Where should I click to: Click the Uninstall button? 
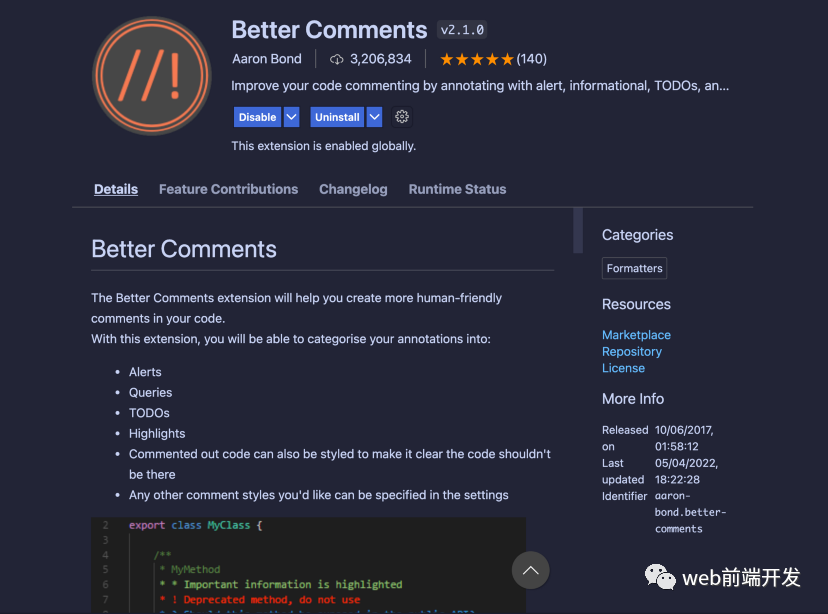[337, 117]
